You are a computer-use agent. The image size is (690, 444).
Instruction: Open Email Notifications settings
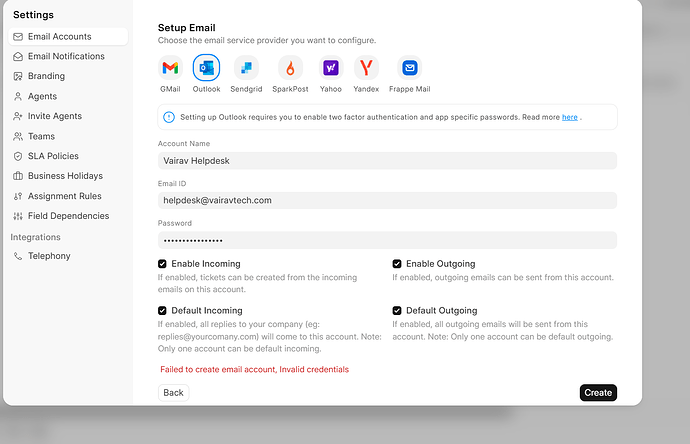point(66,56)
